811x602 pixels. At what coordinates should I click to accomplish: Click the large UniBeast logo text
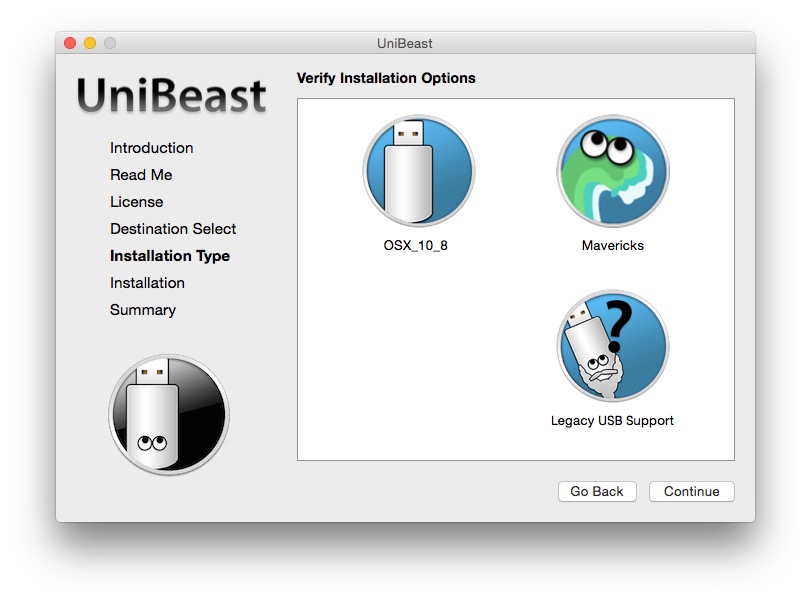pos(172,96)
